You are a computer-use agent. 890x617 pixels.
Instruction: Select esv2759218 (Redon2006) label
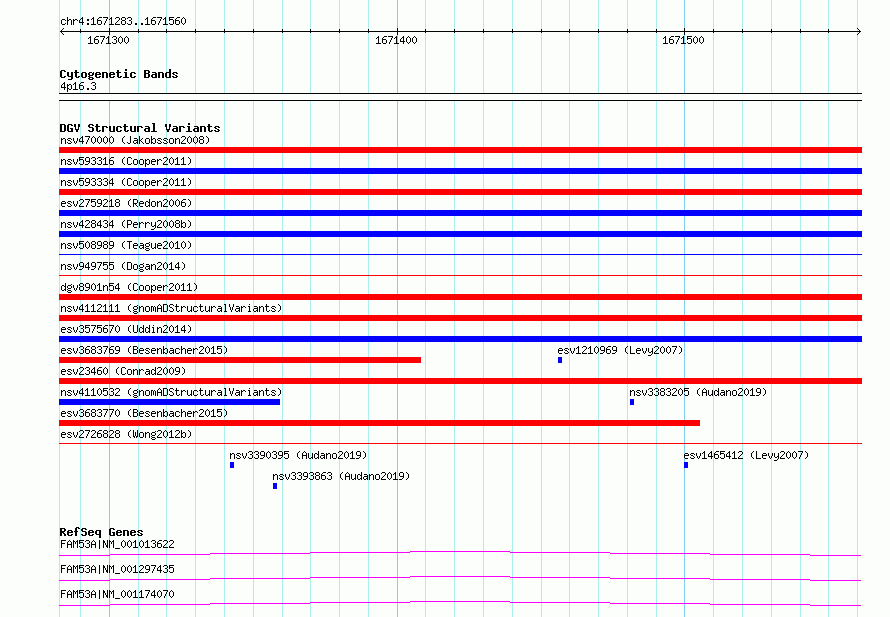126,203
